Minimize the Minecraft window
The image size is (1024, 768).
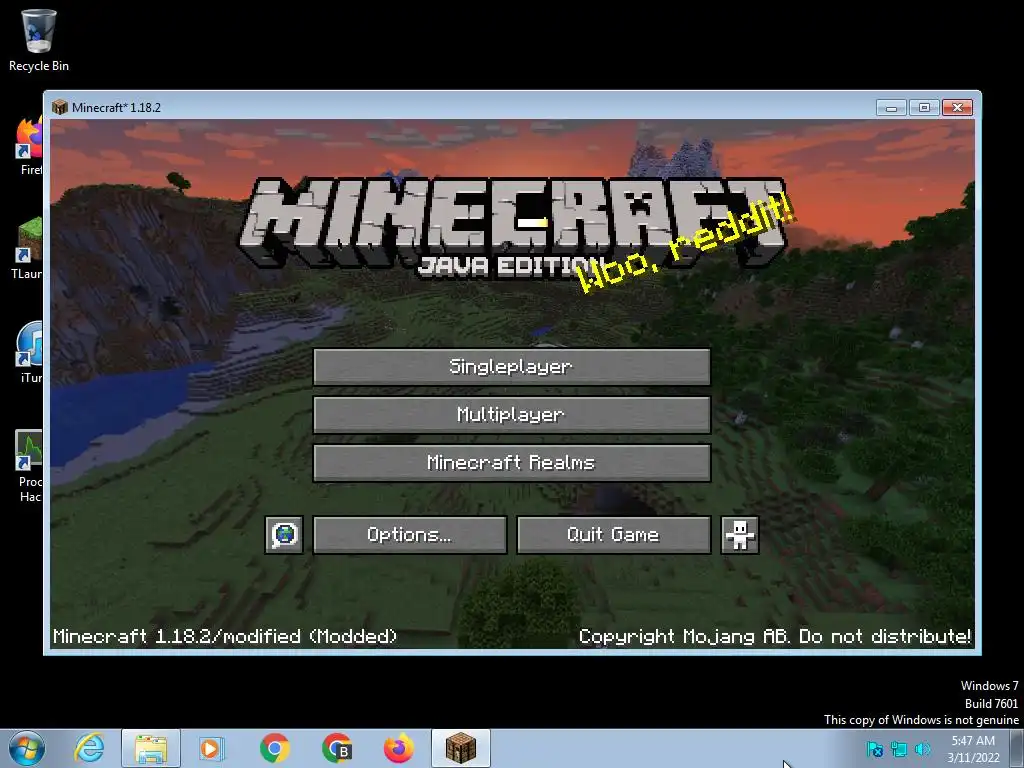(891, 107)
